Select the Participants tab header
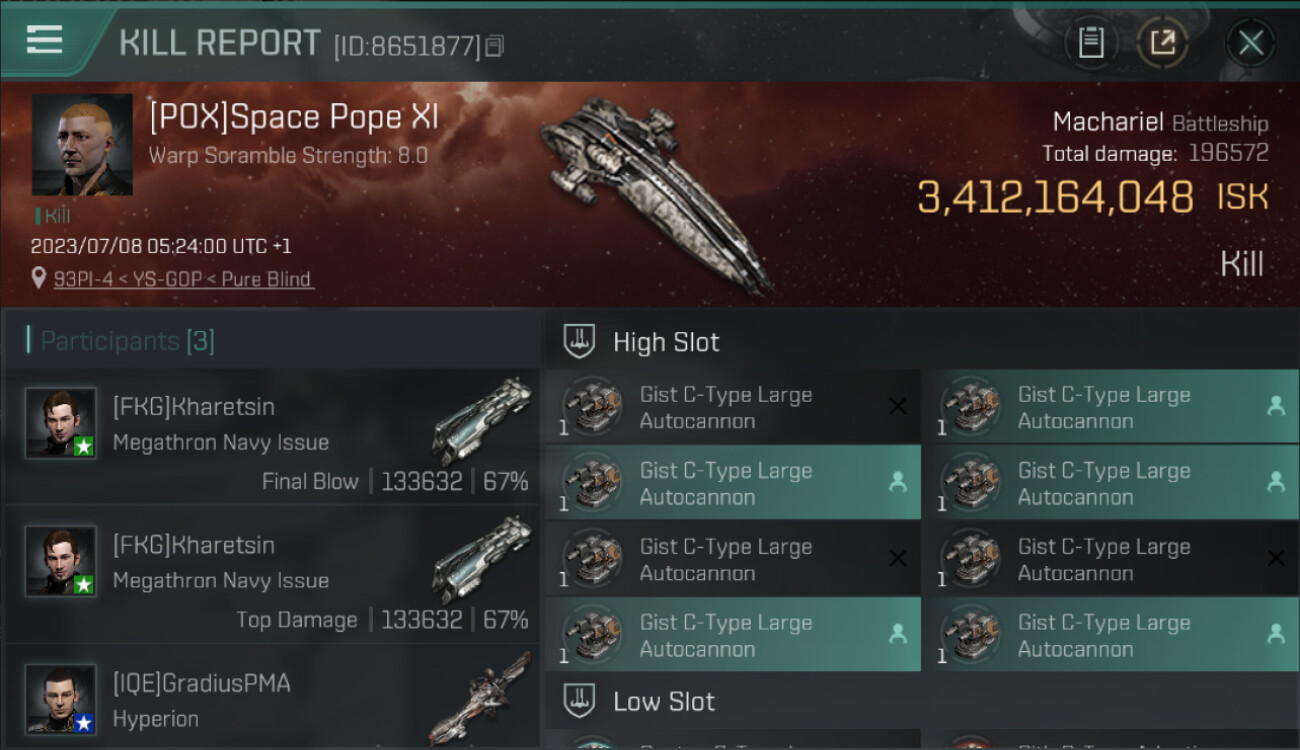The height and width of the screenshot is (750, 1300). [127, 341]
